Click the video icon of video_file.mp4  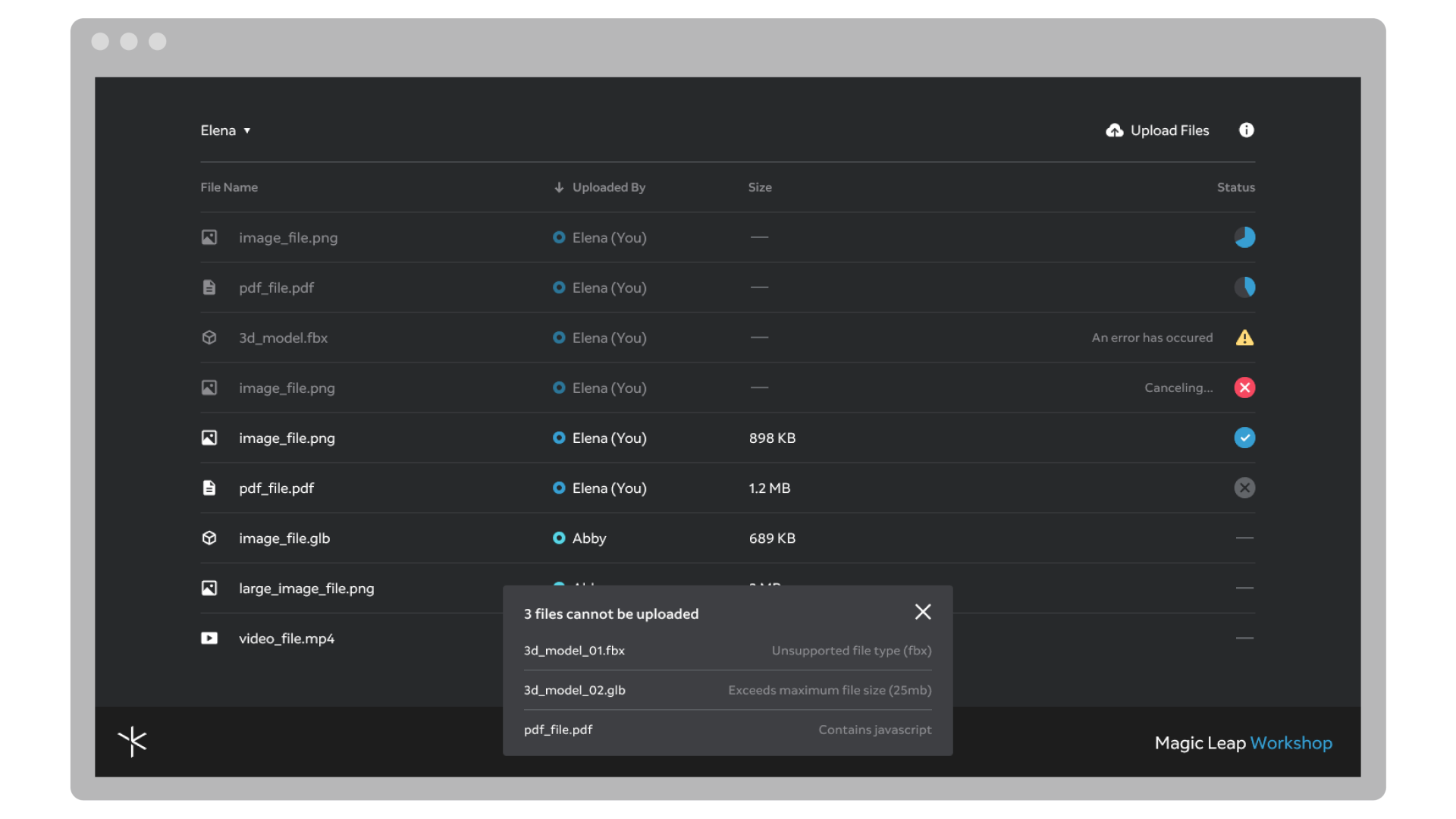coord(209,638)
